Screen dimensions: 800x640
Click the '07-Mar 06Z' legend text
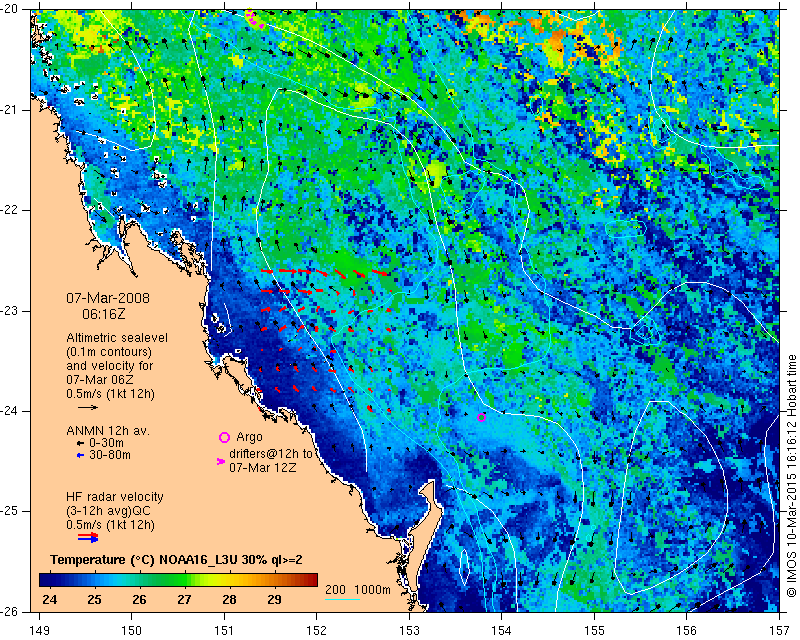coord(99,380)
